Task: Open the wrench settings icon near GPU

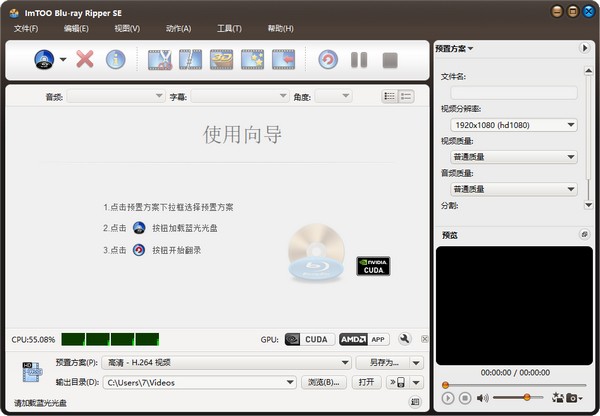Action: click(x=405, y=340)
